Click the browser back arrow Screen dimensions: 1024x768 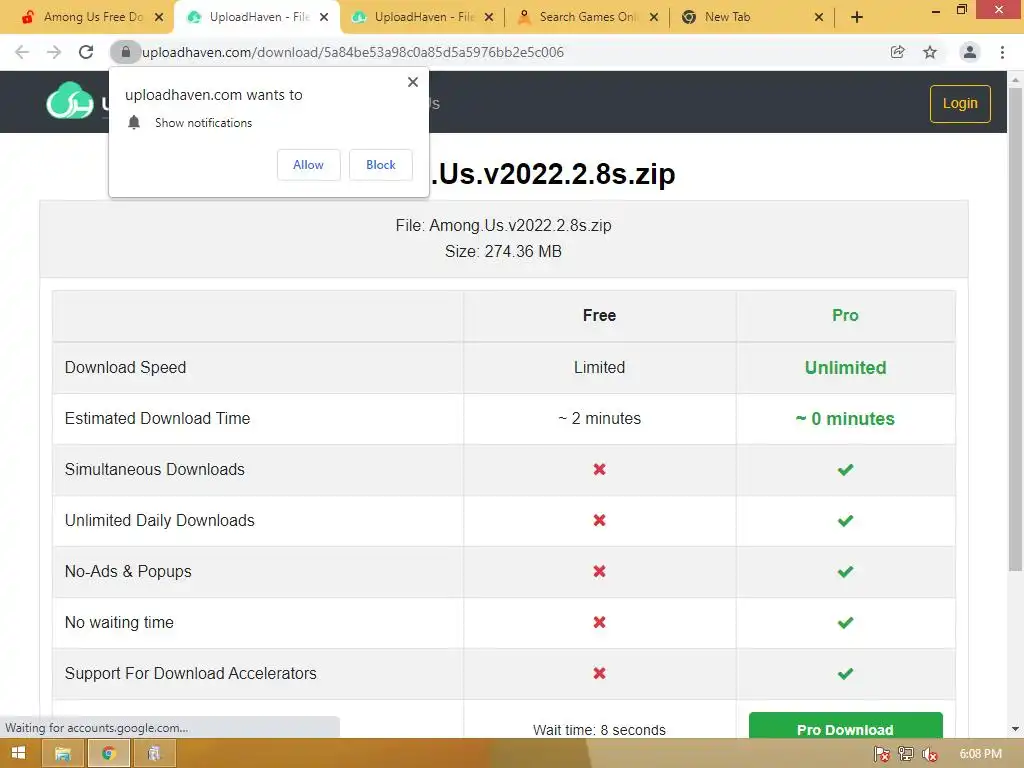click(x=22, y=52)
